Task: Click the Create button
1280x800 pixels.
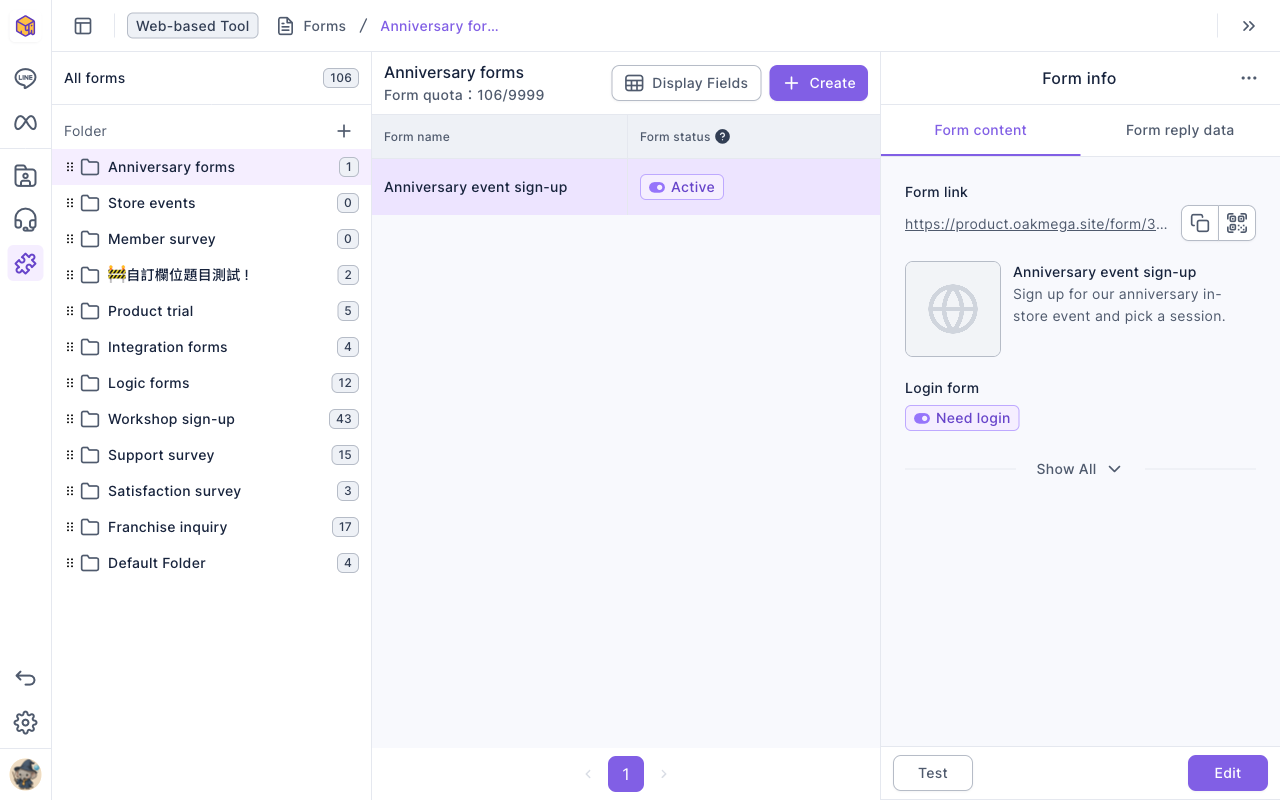Action: (818, 83)
